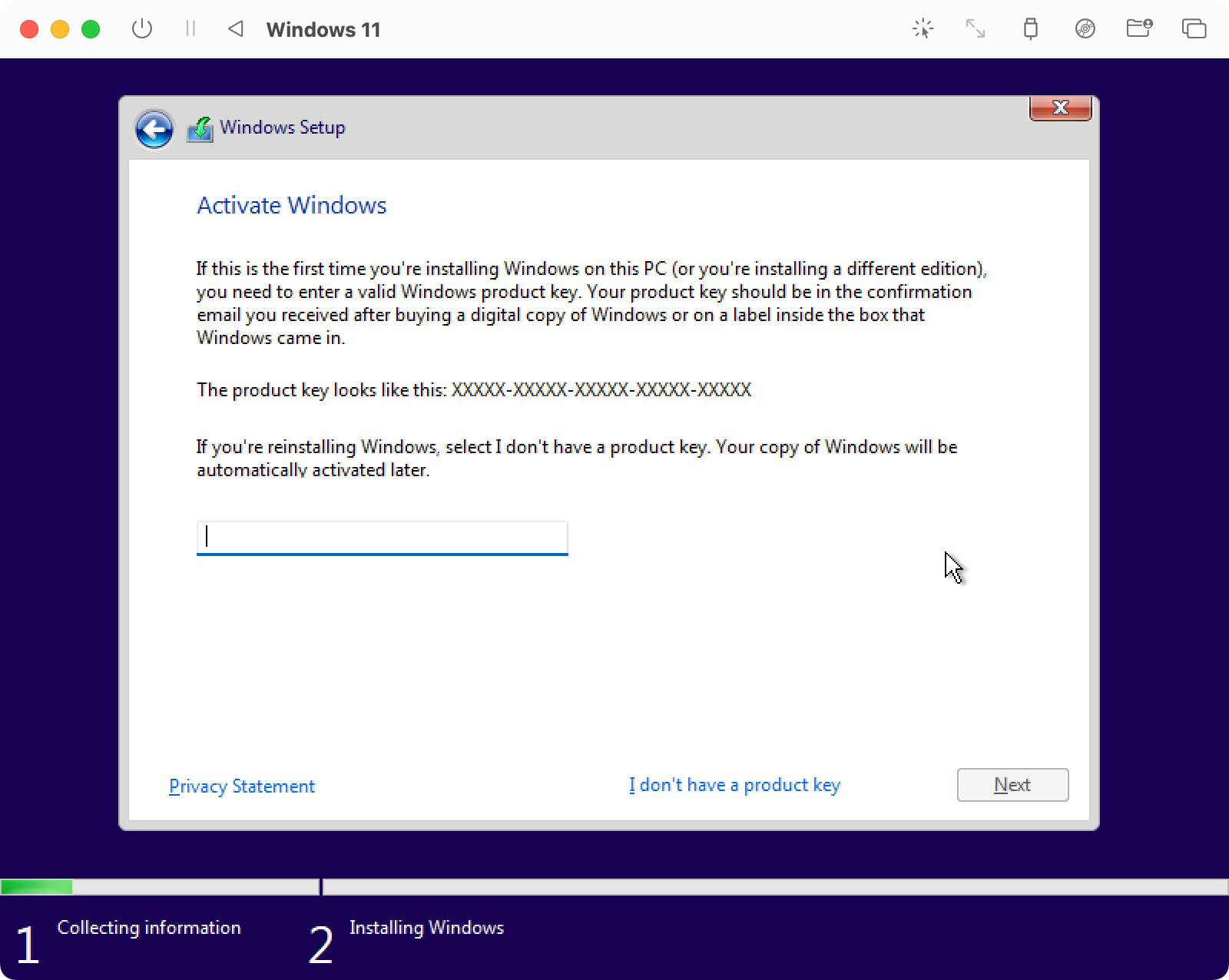1229x980 pixels.
Task: Click the green setup progress bar
Action: tap(37, 887)
